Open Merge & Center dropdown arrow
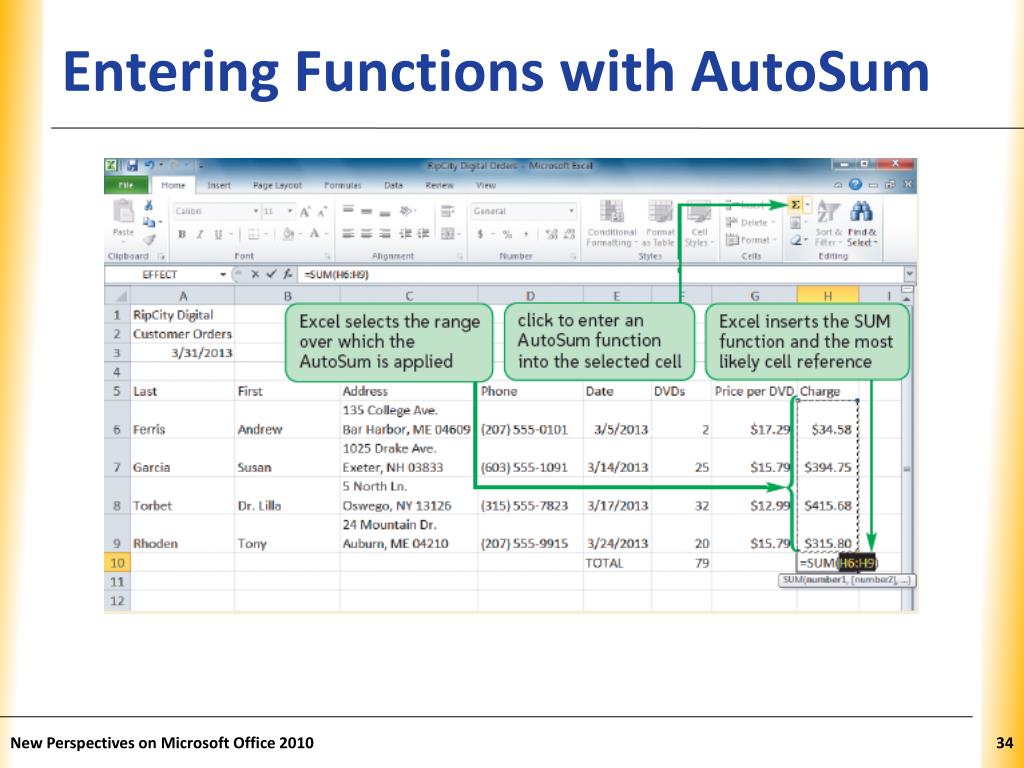Screen dimensions: 1024x768 pyautogui.click(x=460, y=234)
